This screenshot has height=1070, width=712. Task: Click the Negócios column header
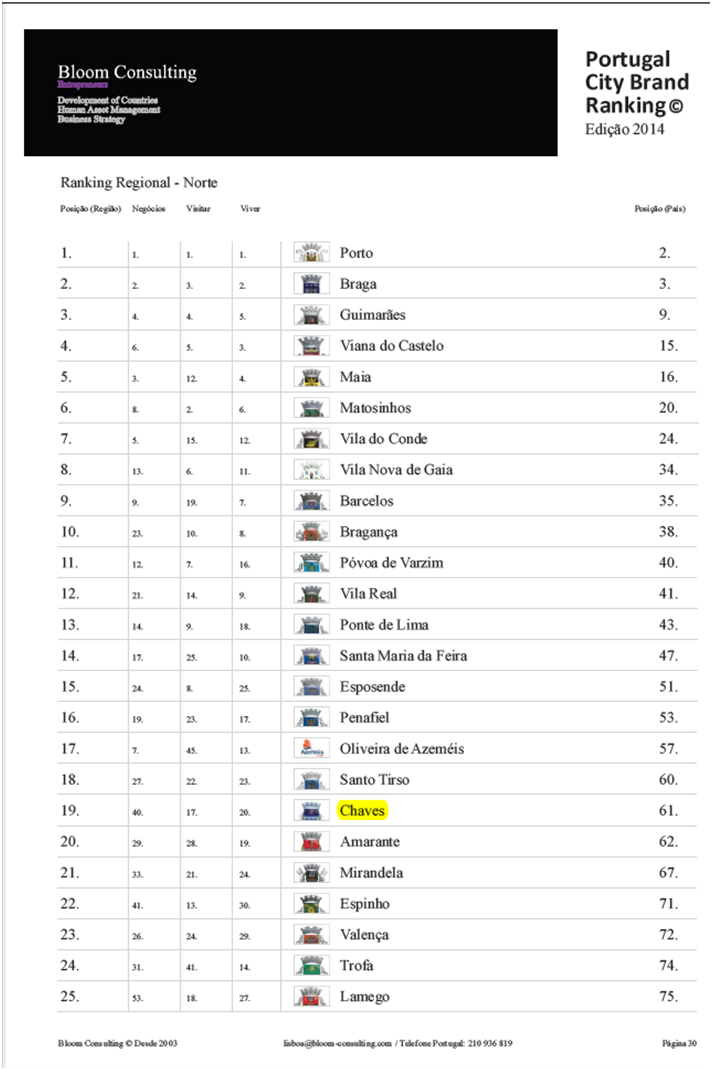pyautogui.click(x=148, y=209)
